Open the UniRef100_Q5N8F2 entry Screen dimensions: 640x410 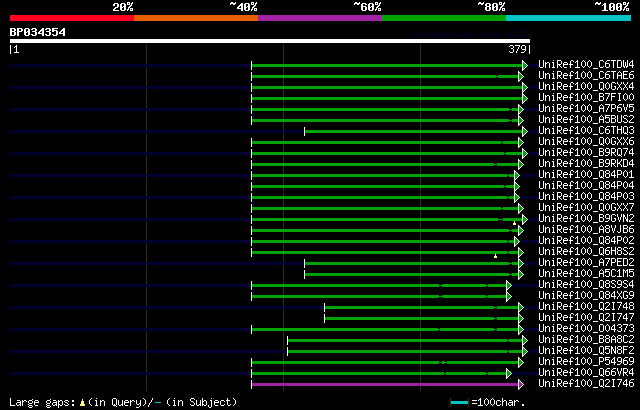(586, 351)
